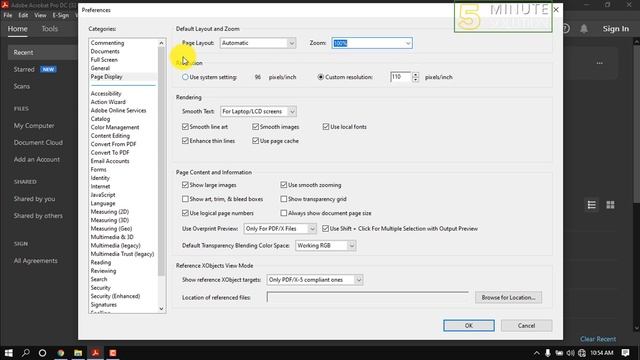Select the Security (Enhanced) category

[115, 296]
